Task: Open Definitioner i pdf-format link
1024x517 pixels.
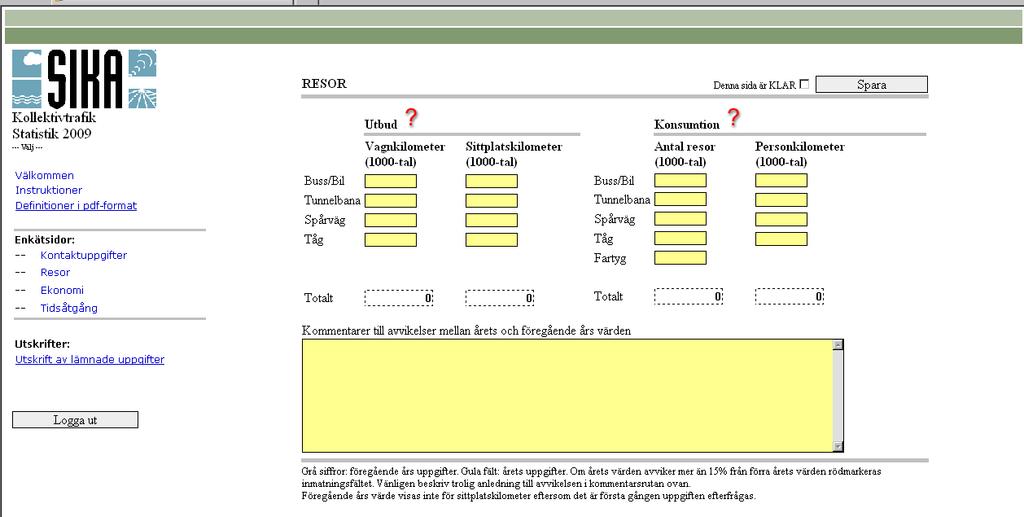Action: pos(76,206)
